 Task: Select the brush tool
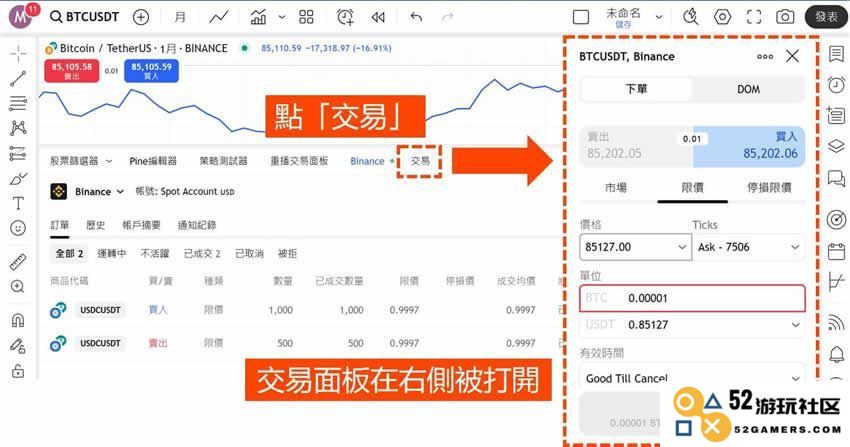tap(18, 178)
